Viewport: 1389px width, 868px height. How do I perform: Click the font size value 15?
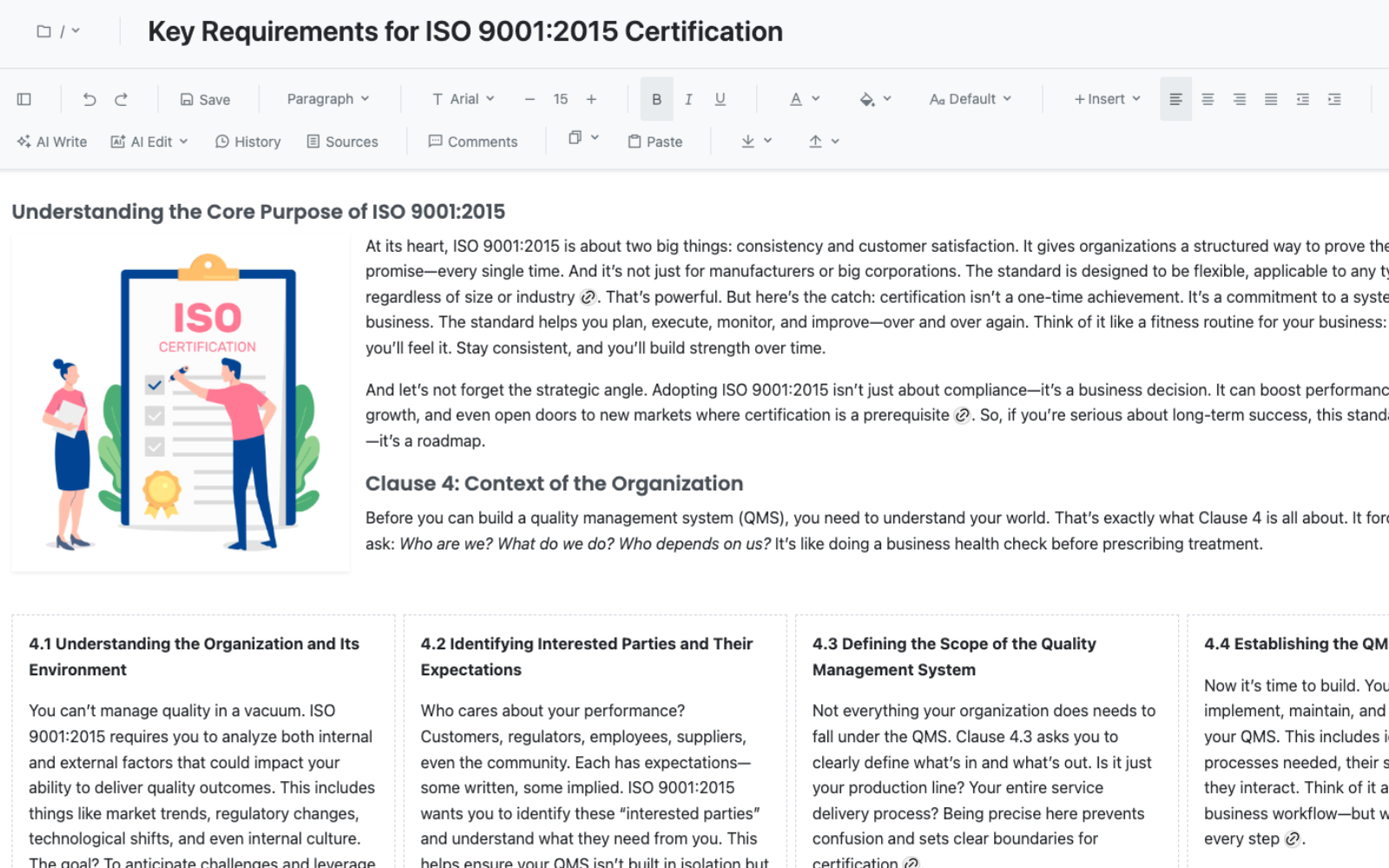tap(561, 99)
